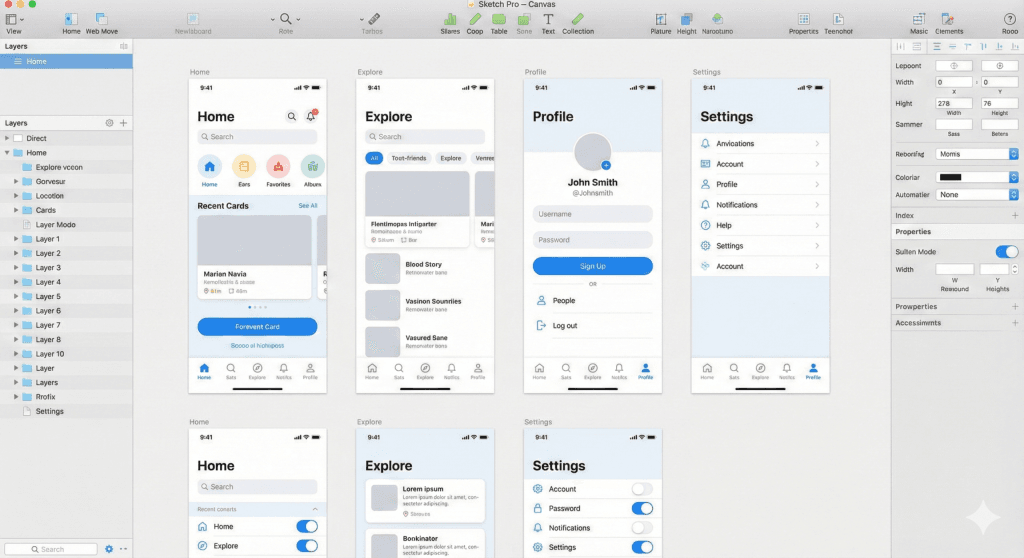The width and height of the screenshot is (1024, 558).
Task: Add a layer with plus icon
Action: pos(123,123)
